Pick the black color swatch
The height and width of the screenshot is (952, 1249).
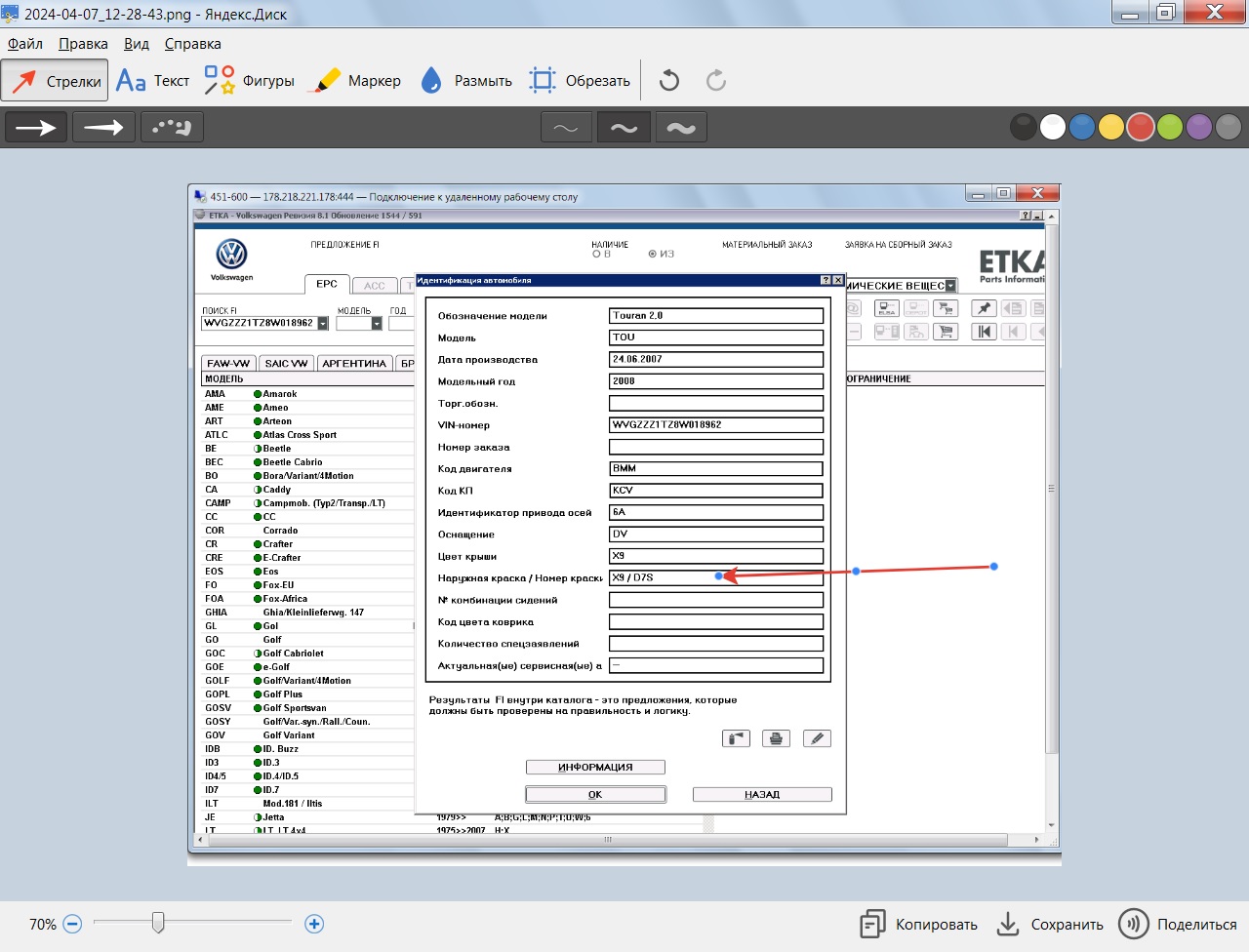[1023, 127]
